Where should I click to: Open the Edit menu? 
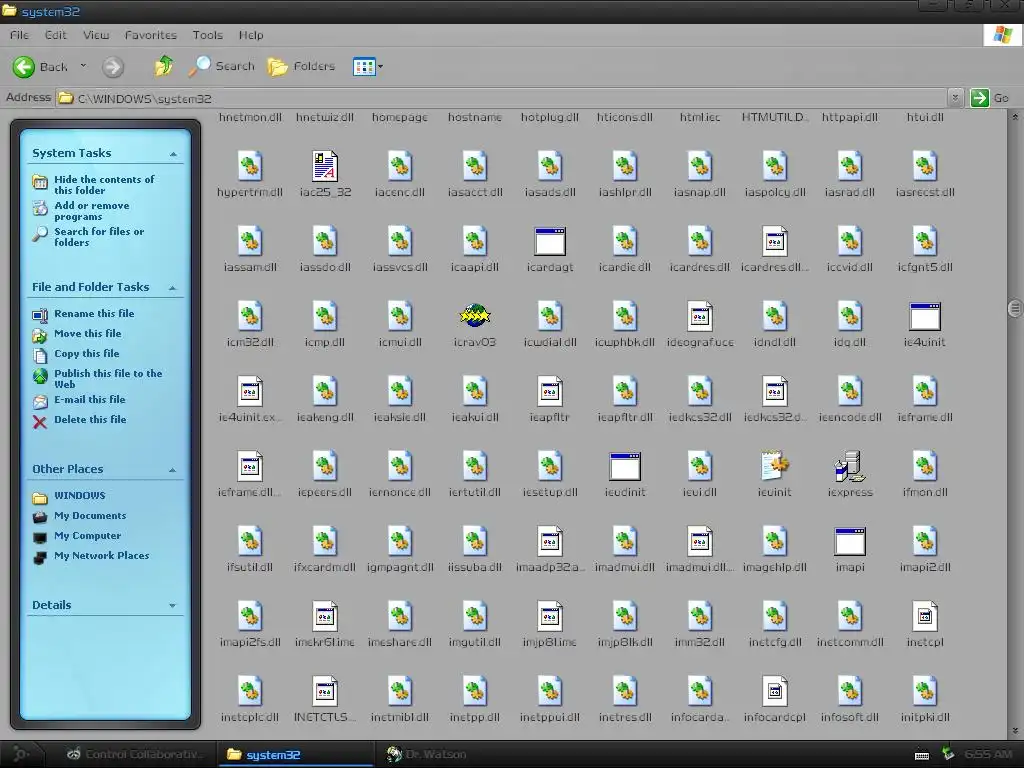pos(56,35)
